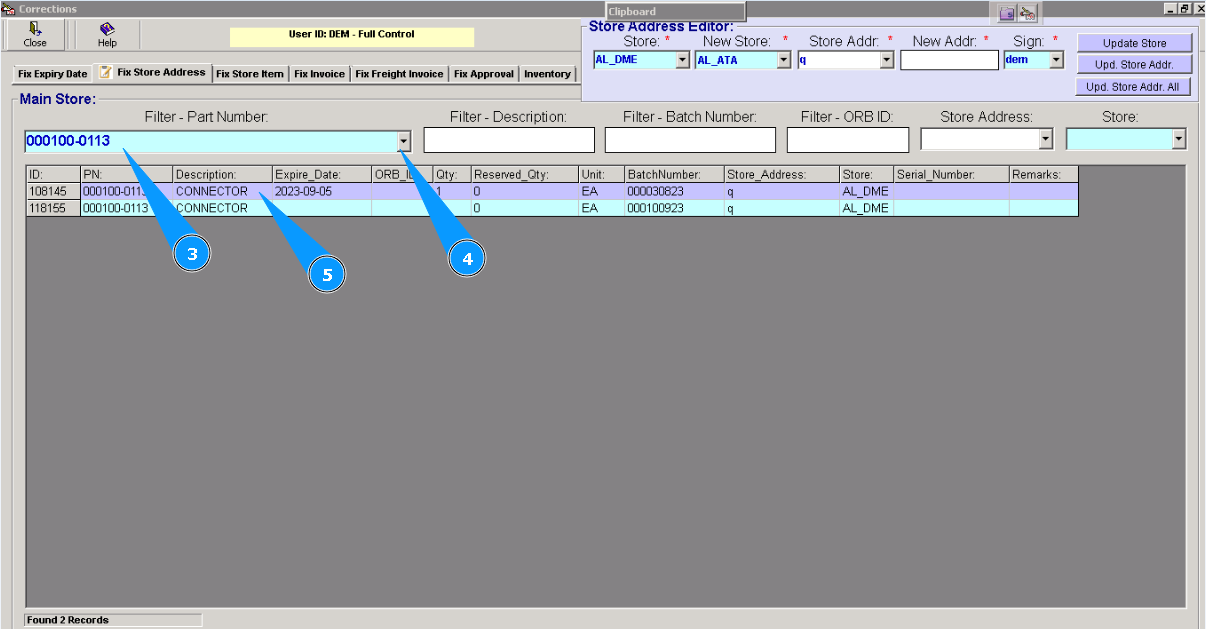The height and width of the screenshot is (630, 1206).
Task: Click the Upd. Store Addr. button
Action: click(1134, 65)
